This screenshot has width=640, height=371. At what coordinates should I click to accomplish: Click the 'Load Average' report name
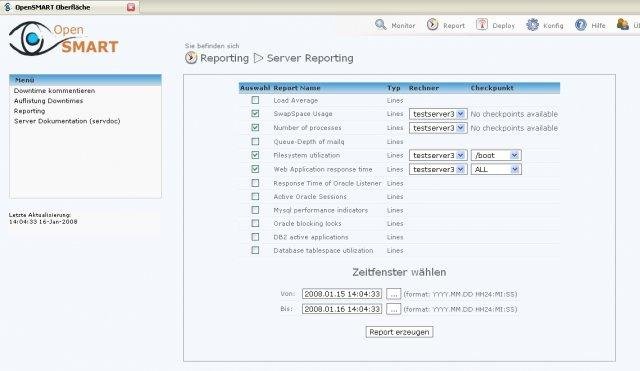[x=296, y=100]
